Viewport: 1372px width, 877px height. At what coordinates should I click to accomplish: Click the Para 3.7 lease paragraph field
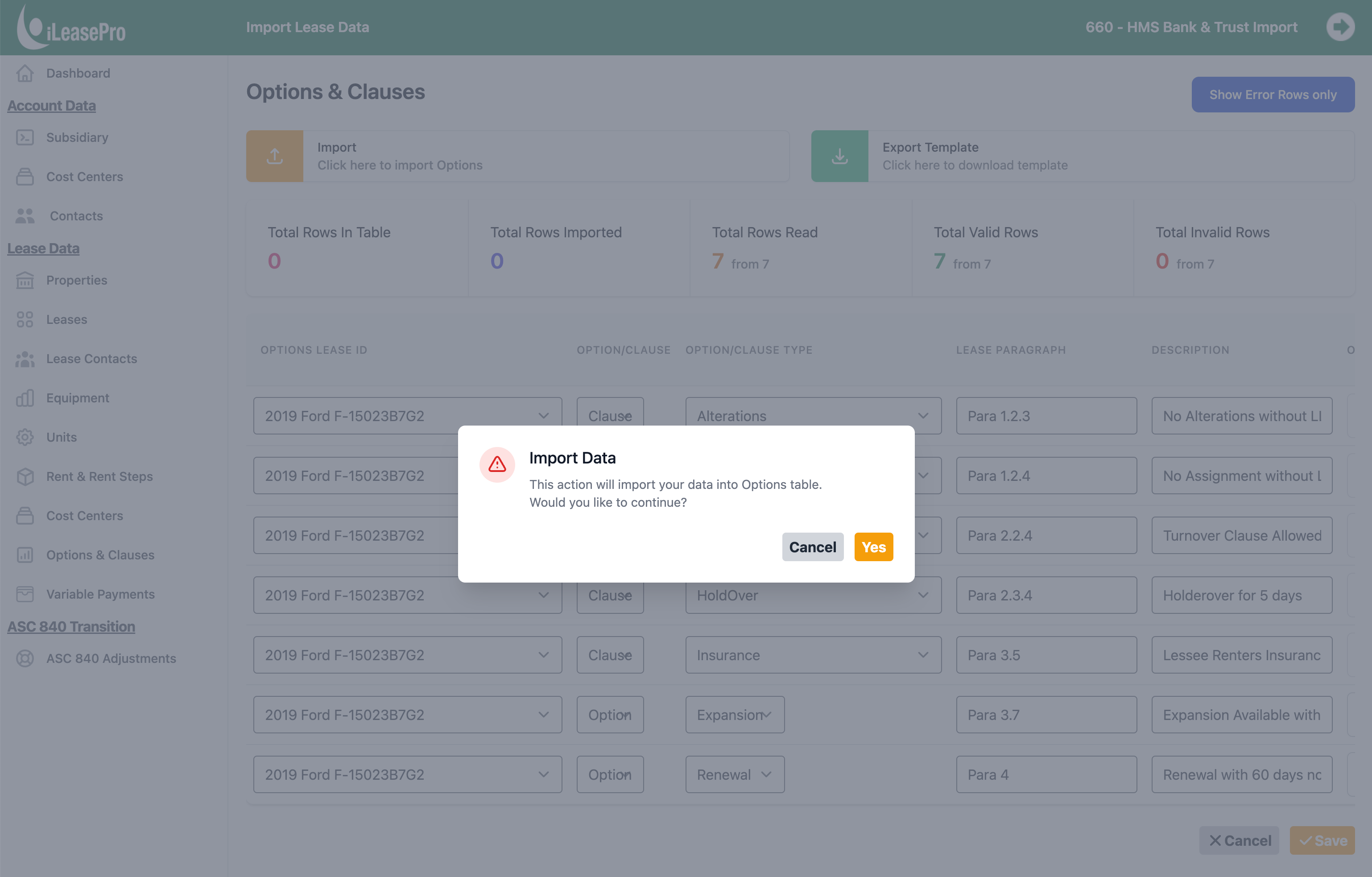tap(1046, 715)
